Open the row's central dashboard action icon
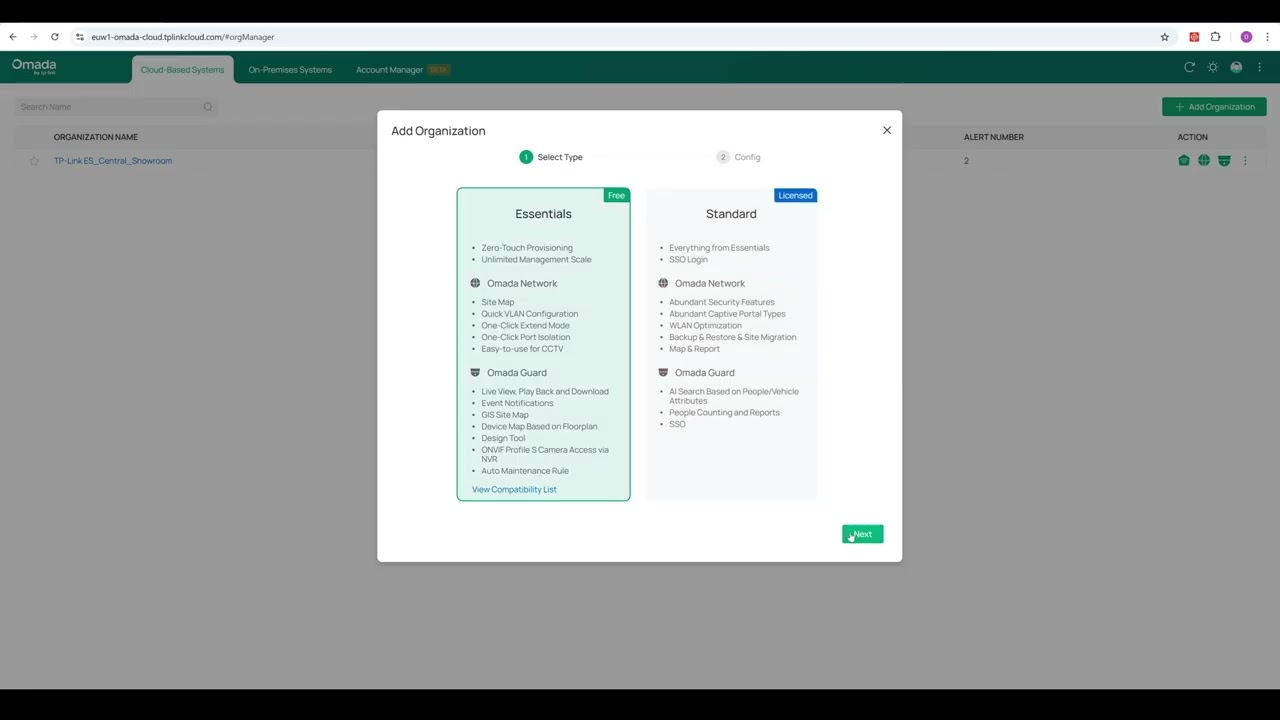 coord(1184,161)
